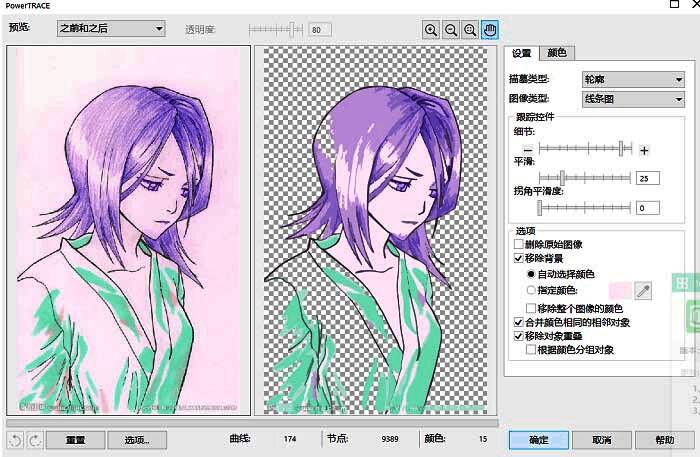Toggle 合并颜色相同的相邻对象 checkbox
The width and height of the screenshot is (700, 457).
click(x=518, y=323)
